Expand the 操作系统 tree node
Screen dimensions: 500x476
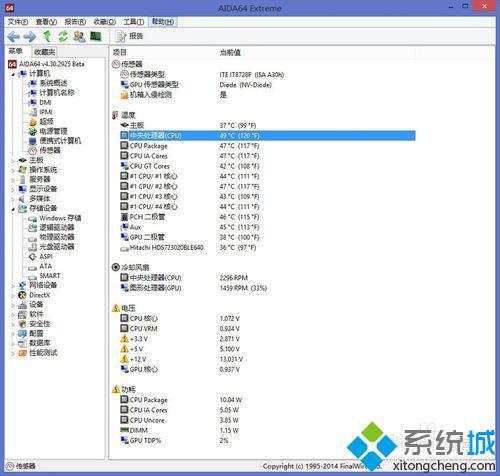click(x=13, y=170)
